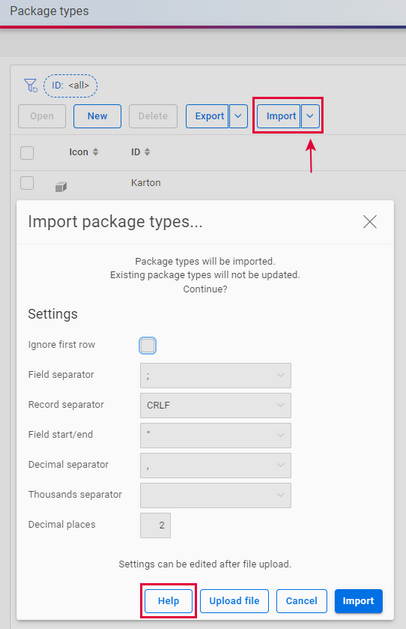Screen dimensions: 406x629
Task: Open Help in the import dialog
Action: 168,601
